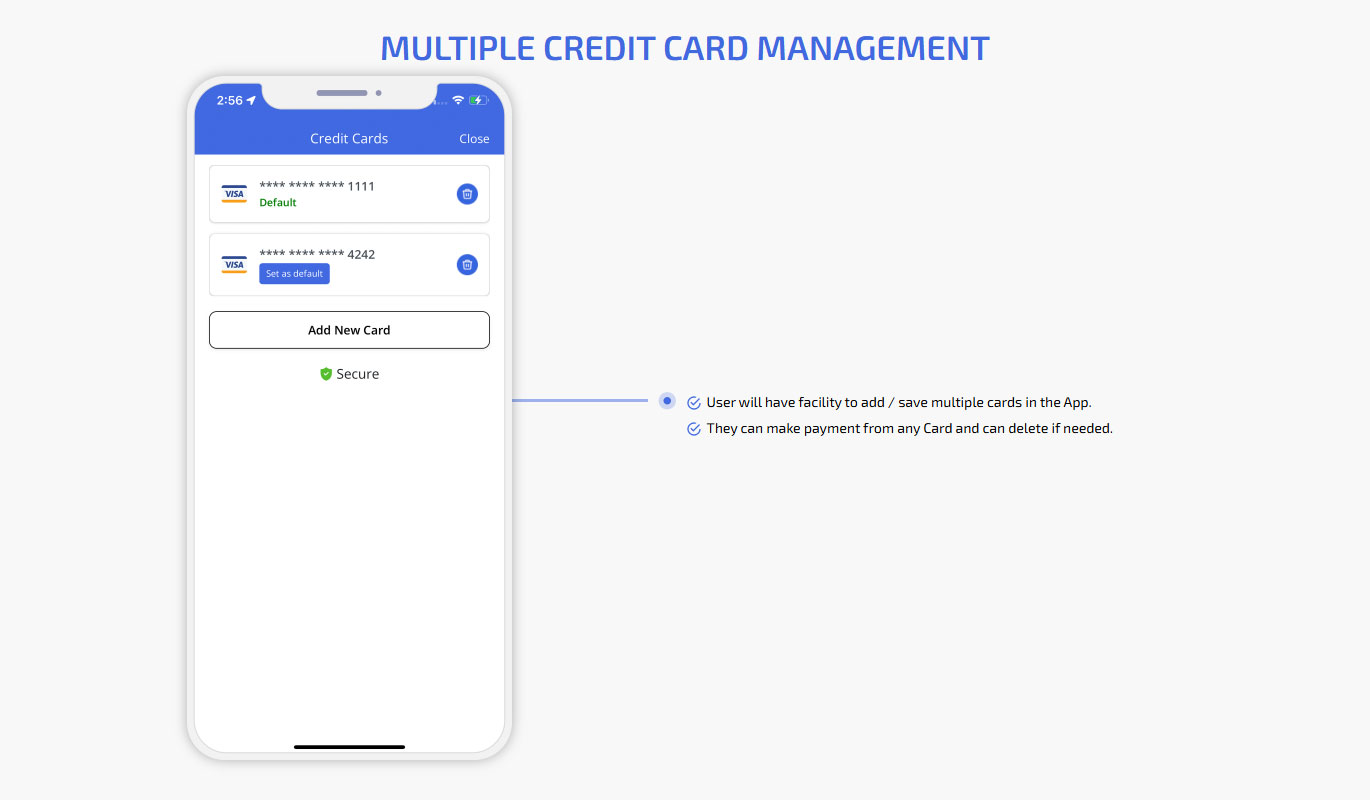Screen dimensions: 1370x800
Task: Tap Close in the Credit Cards header
Action: [474, 139]
